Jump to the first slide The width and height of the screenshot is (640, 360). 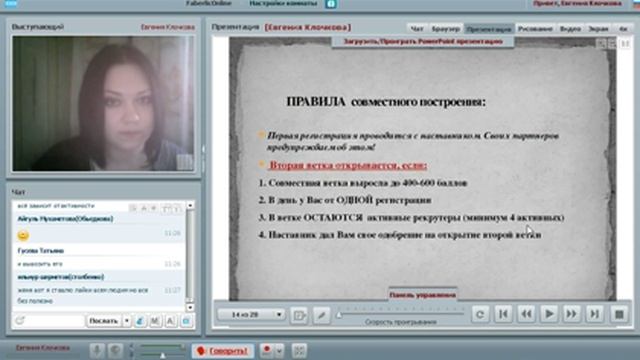pos(503,314)
